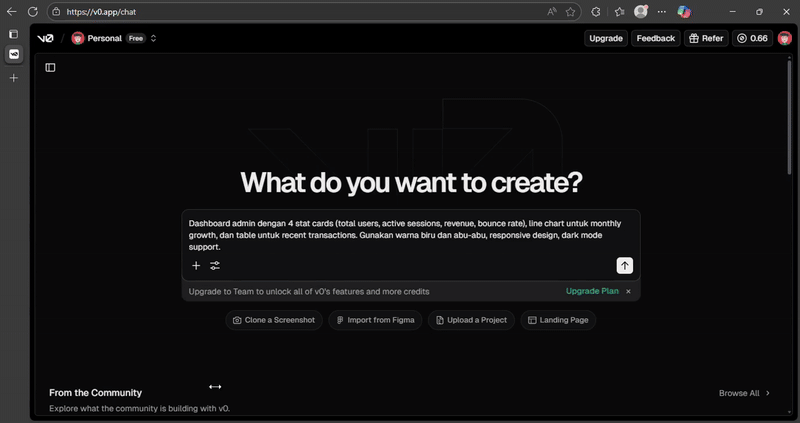This screenshot has height=423, width=800.
Task: Click the v0 logo in header
Action: [45, 38]
